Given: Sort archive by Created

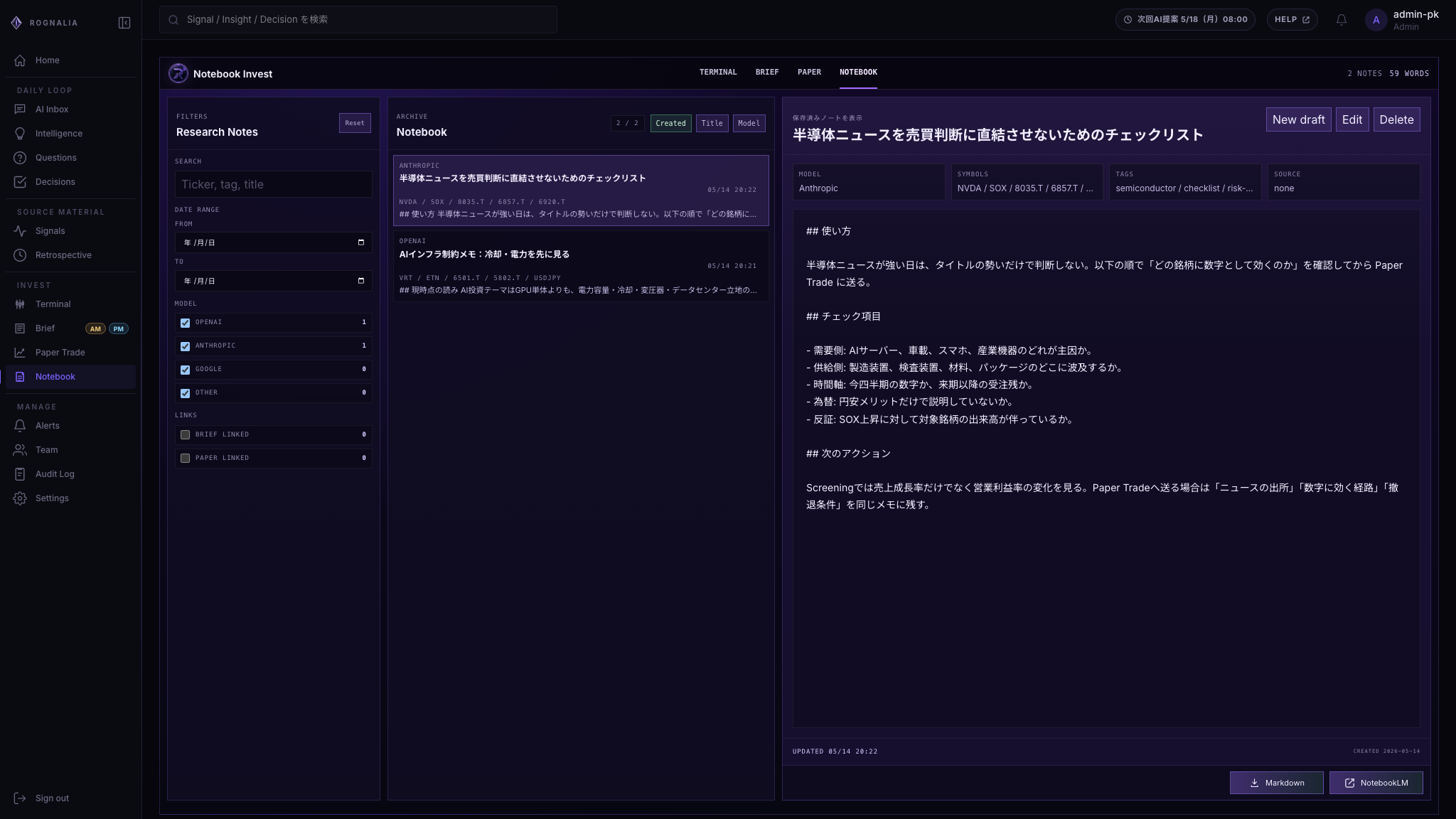Looking at the screenshot, I should [x=670, y=123].
